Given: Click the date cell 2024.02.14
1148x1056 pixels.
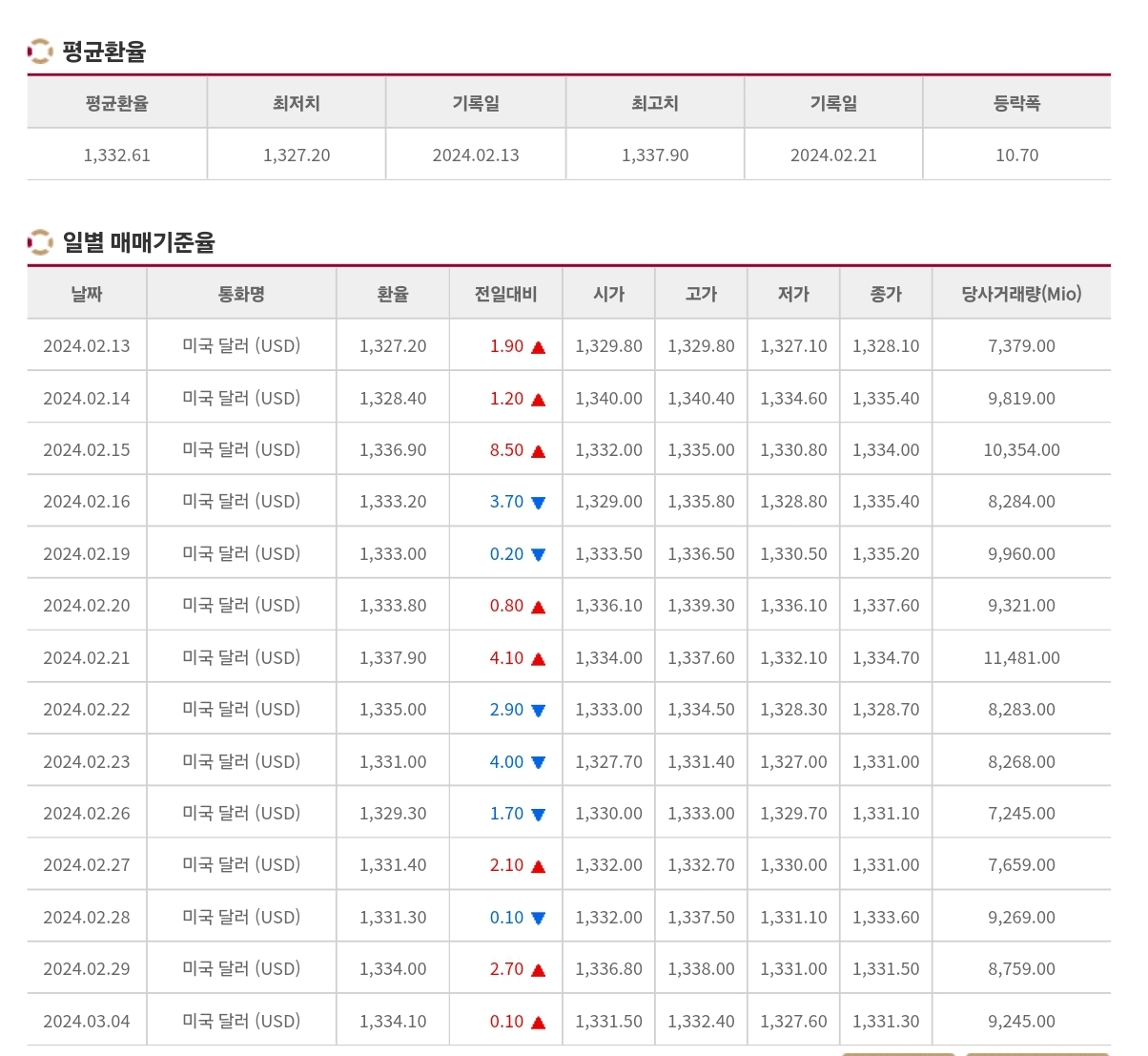Looking at the screenshot, I should [87, 399].
